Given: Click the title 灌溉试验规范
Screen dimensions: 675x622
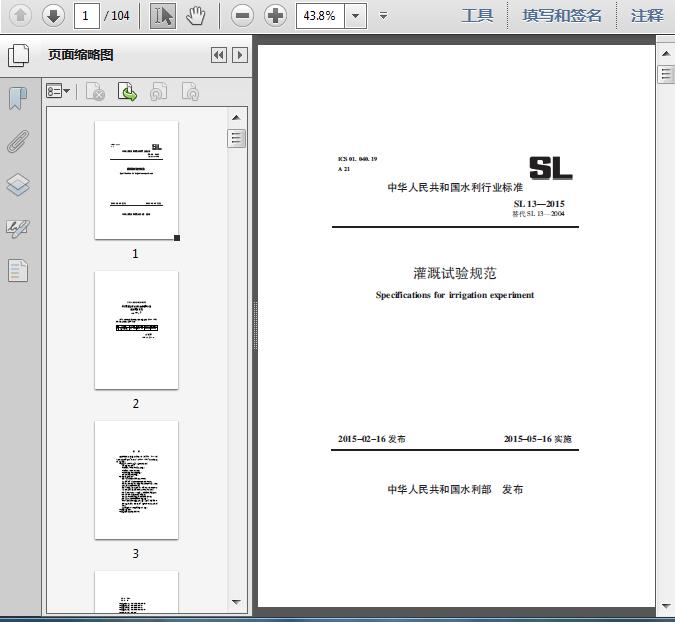Looking at the screenshot, I should click(455, 273).
